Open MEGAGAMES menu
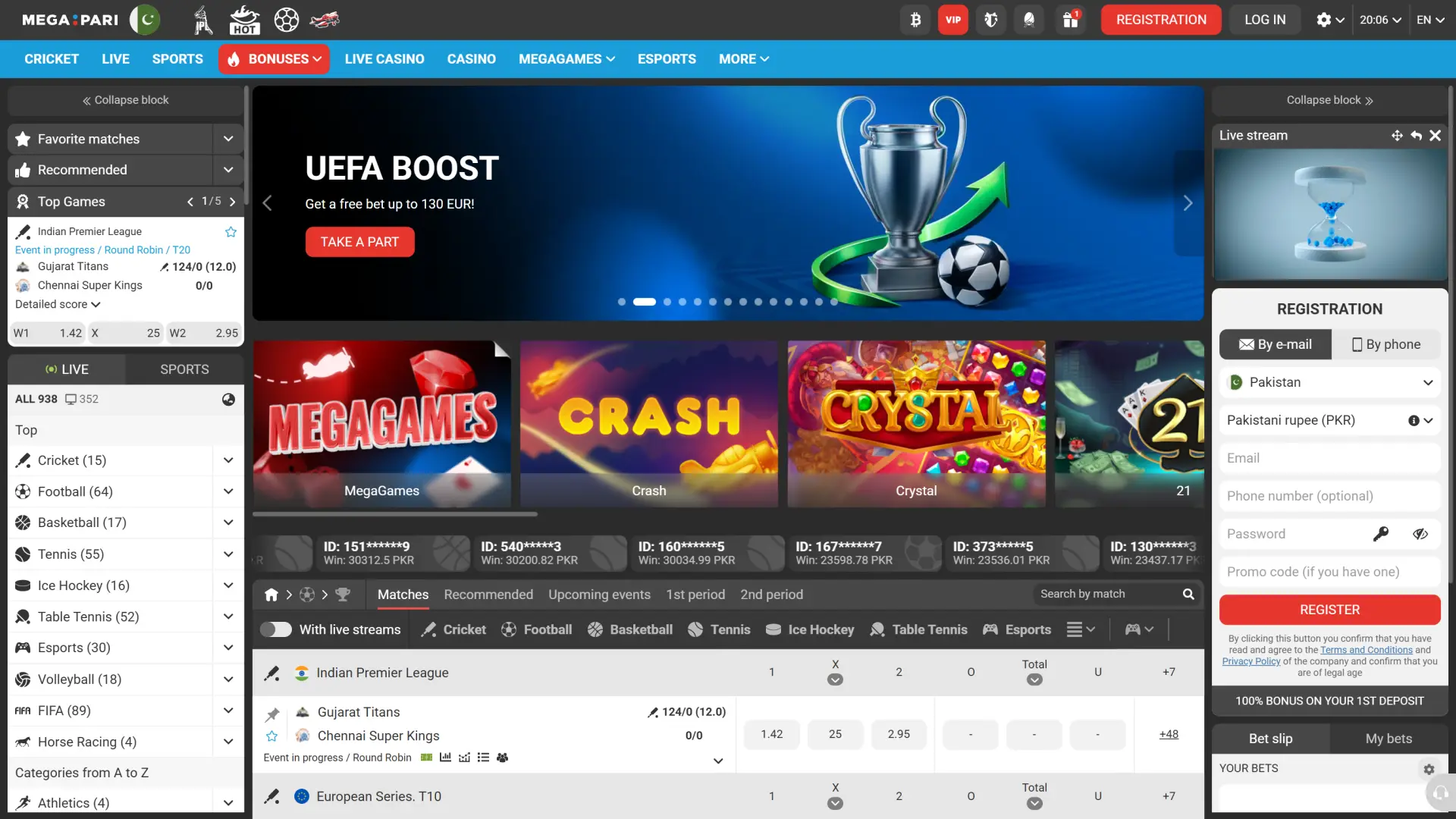Image resolution: width=1456 pixels, height=819 pixels. (566, 59)
